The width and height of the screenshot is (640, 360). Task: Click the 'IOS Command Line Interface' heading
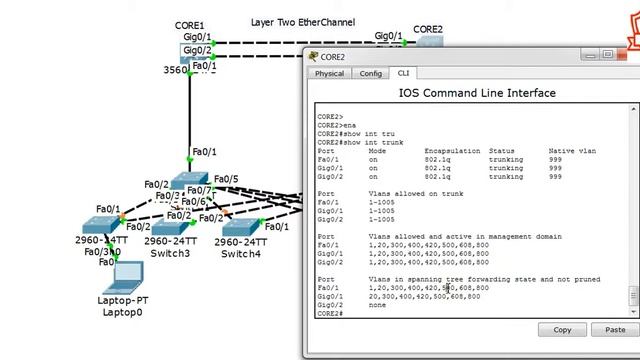click(477, 93)
